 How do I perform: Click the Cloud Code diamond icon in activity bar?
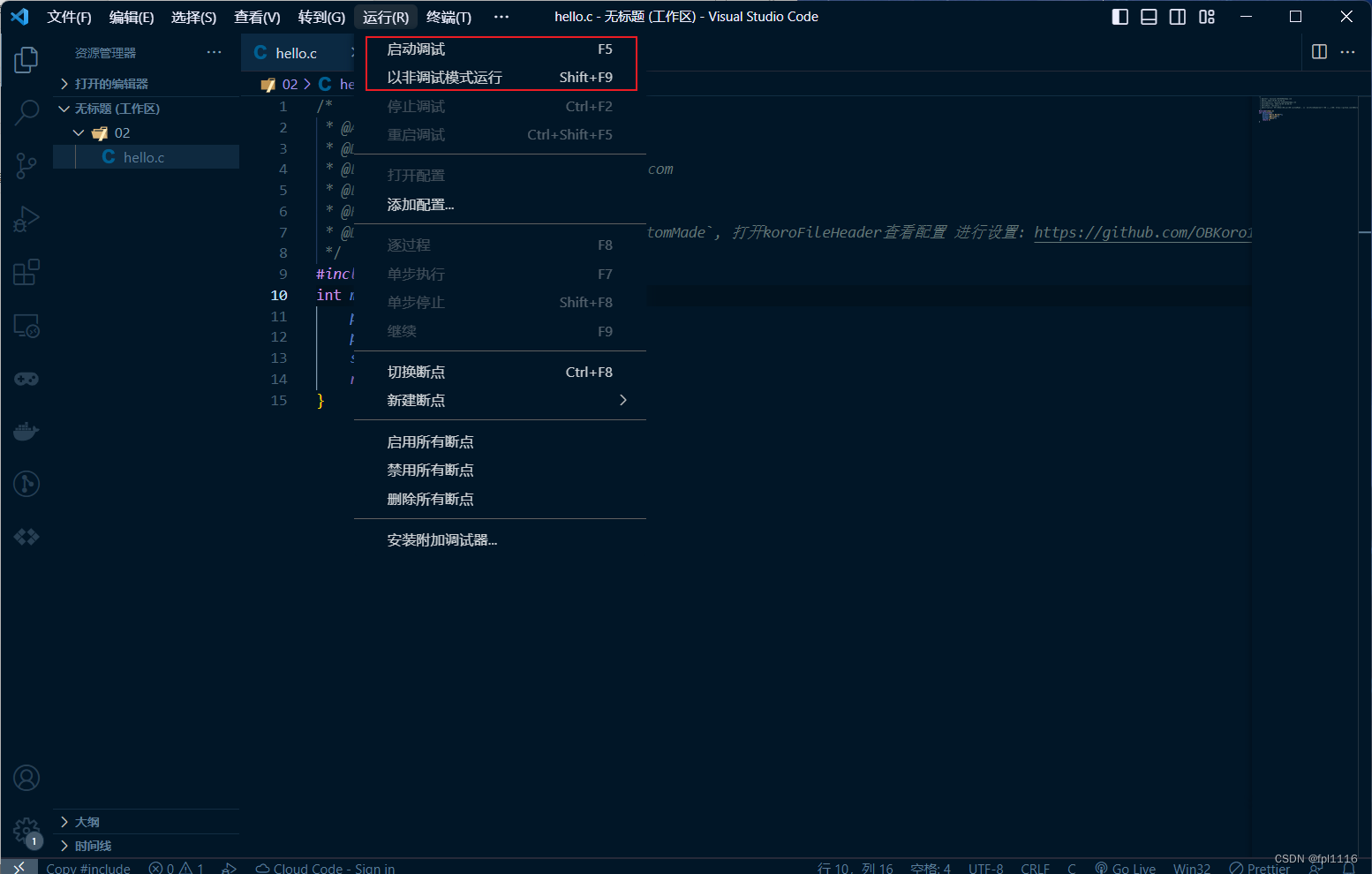coord(26,537)
